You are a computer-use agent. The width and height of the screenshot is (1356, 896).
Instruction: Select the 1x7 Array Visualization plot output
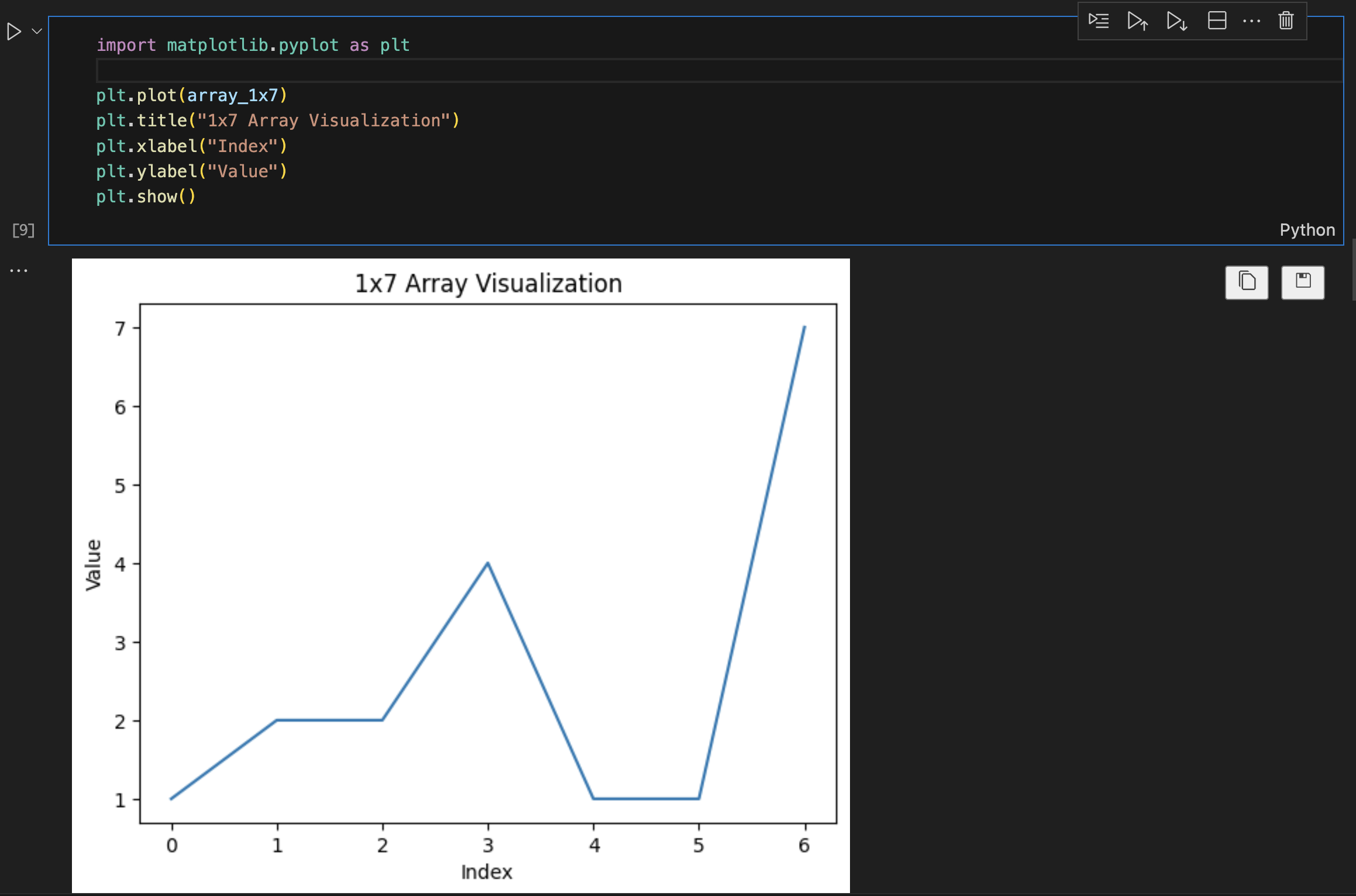460,575
